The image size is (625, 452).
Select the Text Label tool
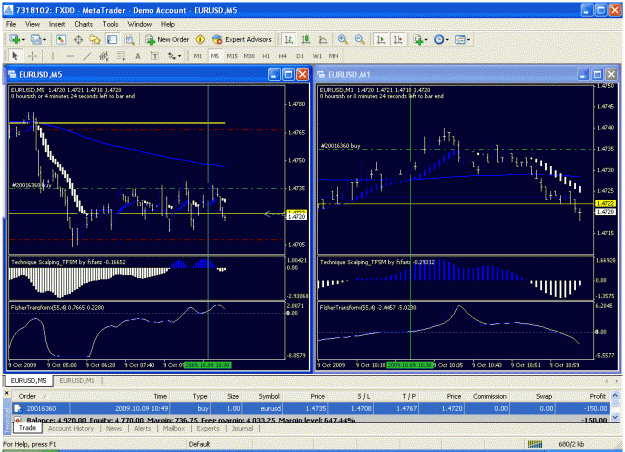pyautogui.click(x=155, y=56)
